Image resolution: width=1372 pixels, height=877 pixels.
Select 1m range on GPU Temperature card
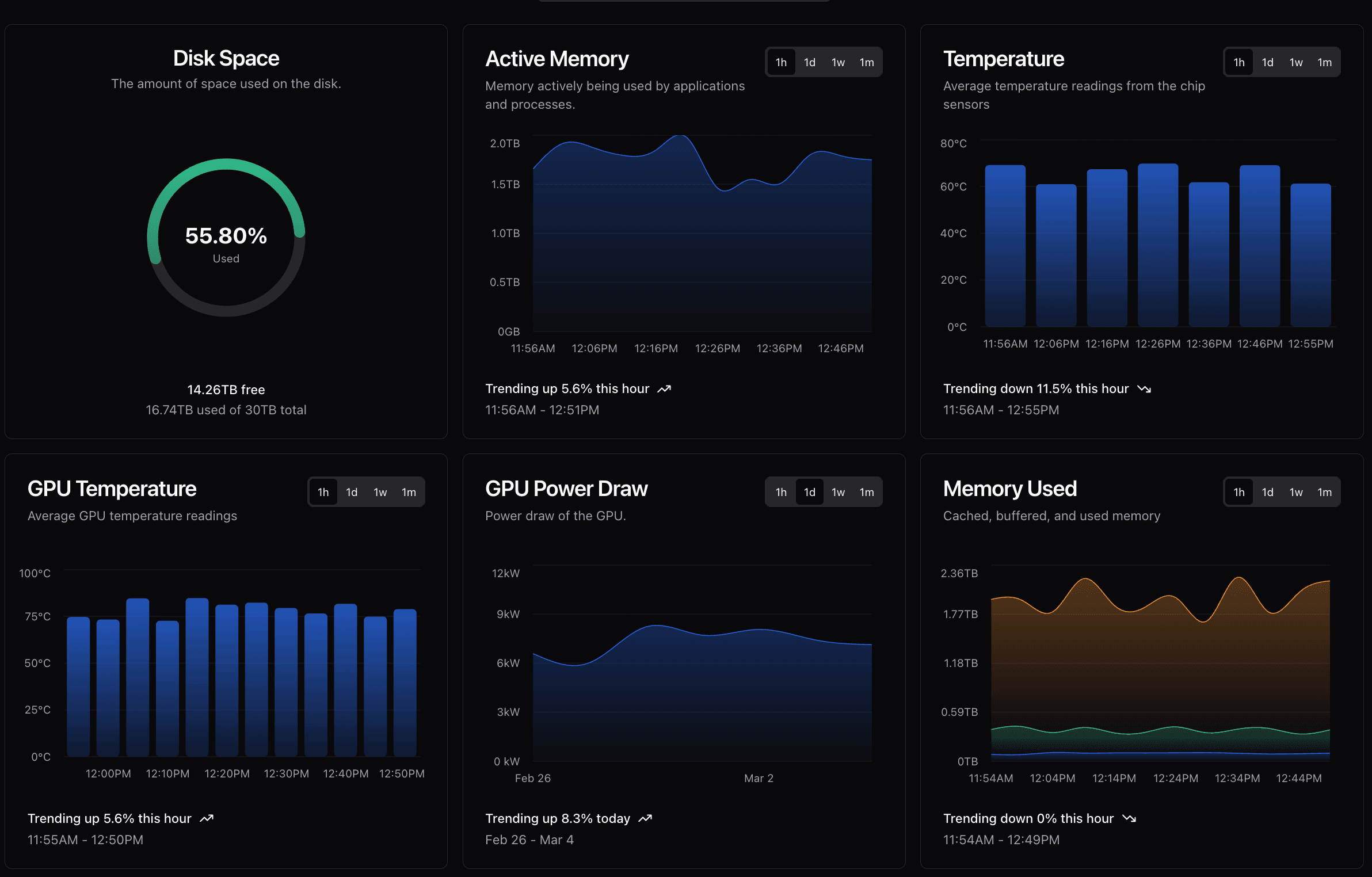409,491
